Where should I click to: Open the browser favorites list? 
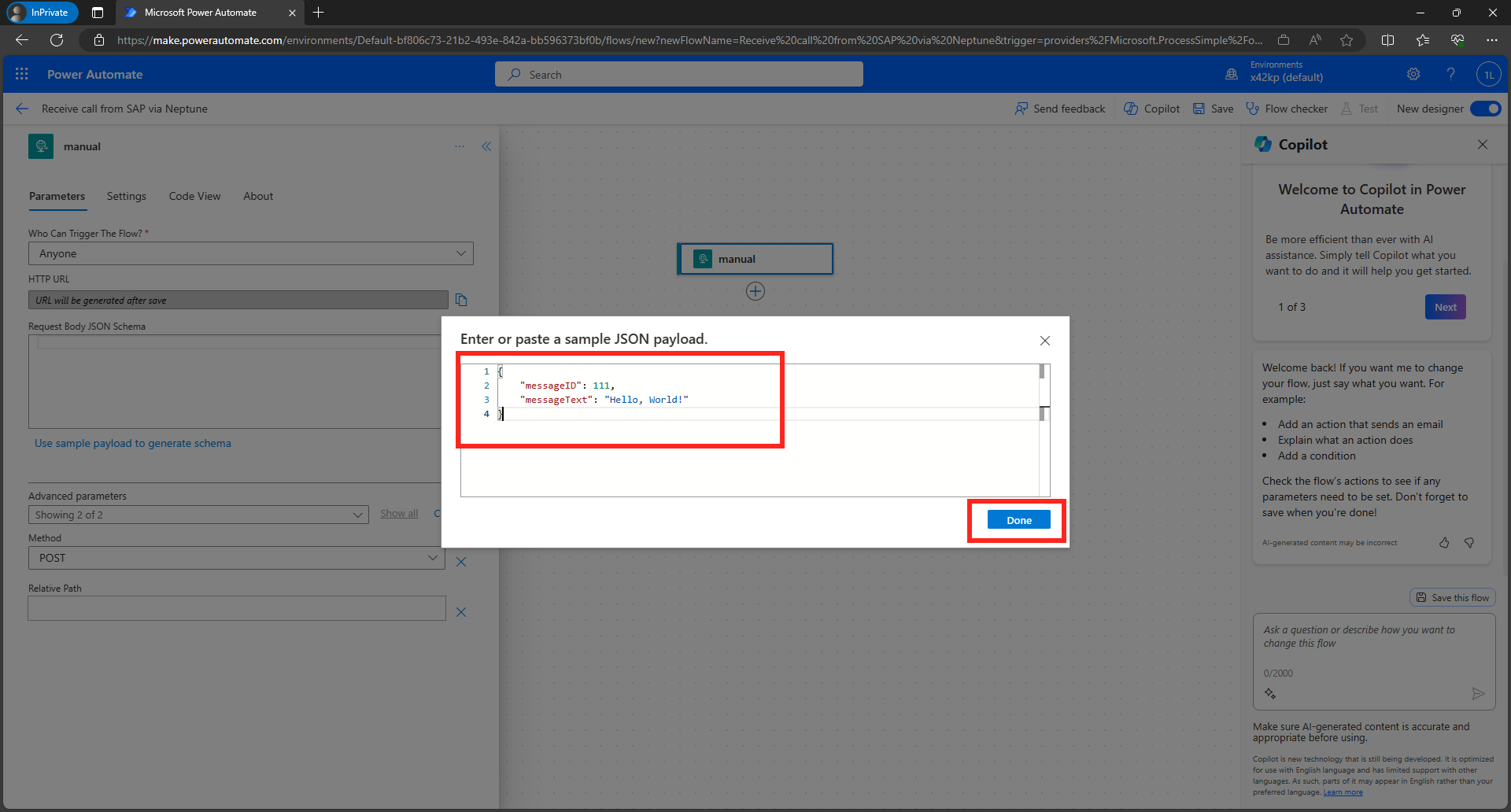tap(1422, 40)
